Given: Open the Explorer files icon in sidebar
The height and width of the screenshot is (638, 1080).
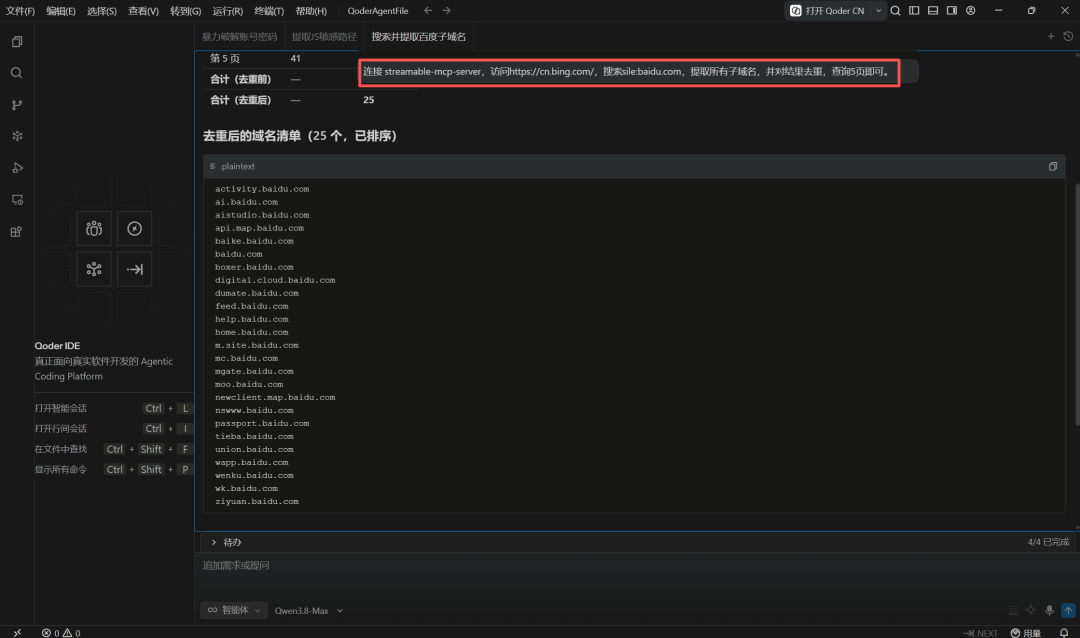Looking at the screenshot, I should point(17,41).
